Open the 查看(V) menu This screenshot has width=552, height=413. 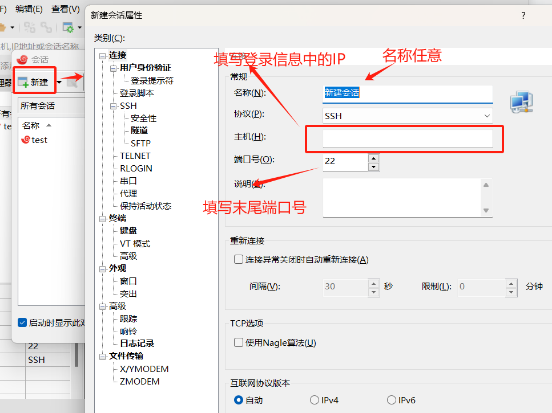coord(66,9)
